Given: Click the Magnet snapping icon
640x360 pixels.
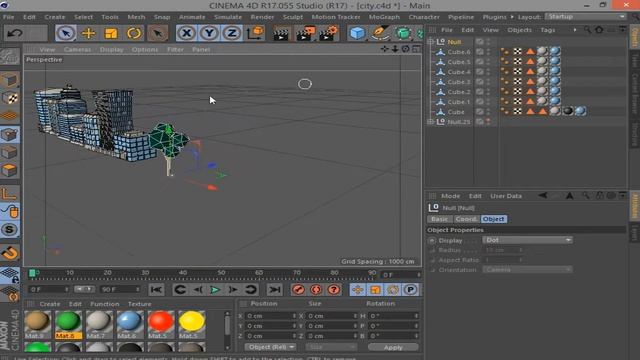Looking at the screenshot, I should (9, 253).
